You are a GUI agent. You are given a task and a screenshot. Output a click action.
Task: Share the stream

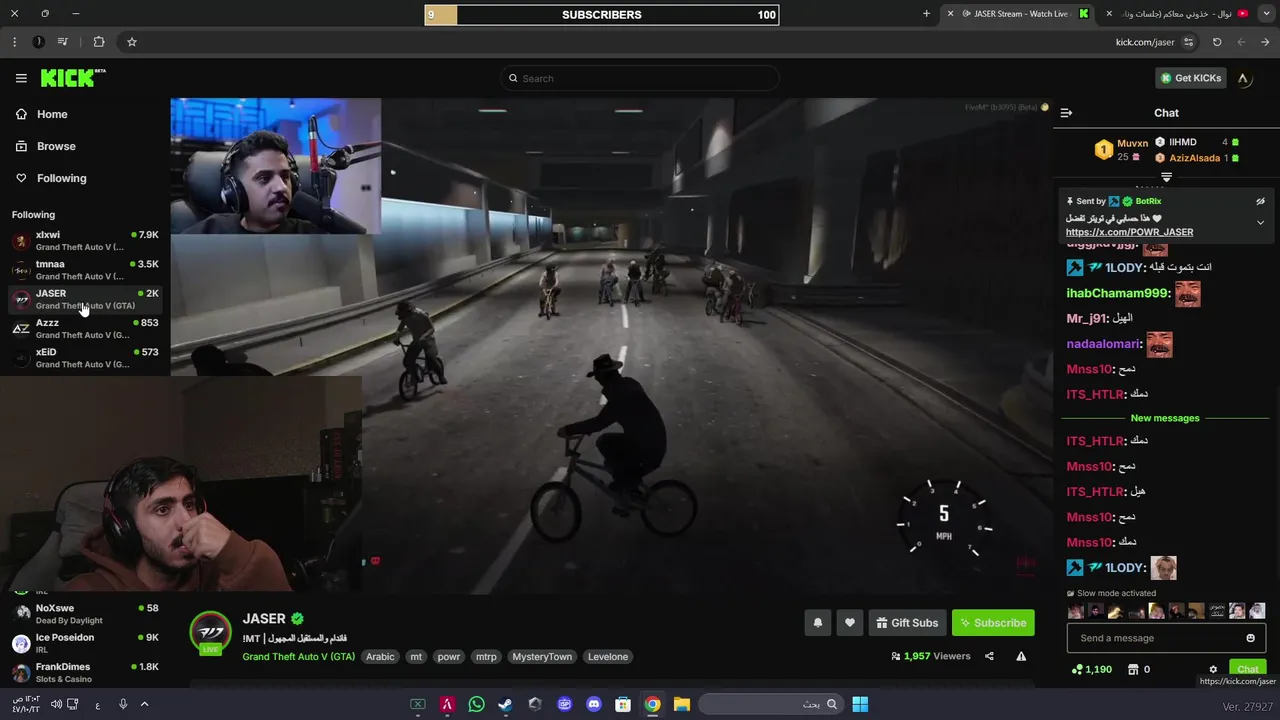[989, 656]
